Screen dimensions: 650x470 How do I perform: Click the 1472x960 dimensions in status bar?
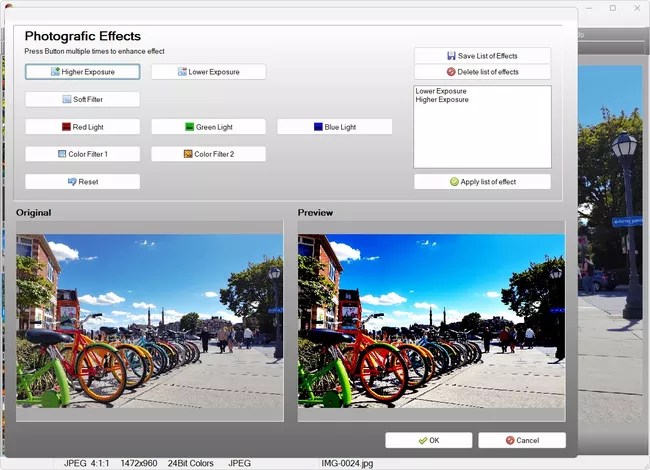139,463
